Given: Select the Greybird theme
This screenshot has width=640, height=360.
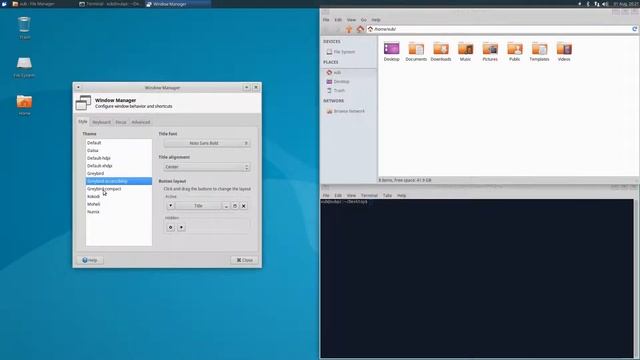Looking at the screenshot, I should [119, 173].
